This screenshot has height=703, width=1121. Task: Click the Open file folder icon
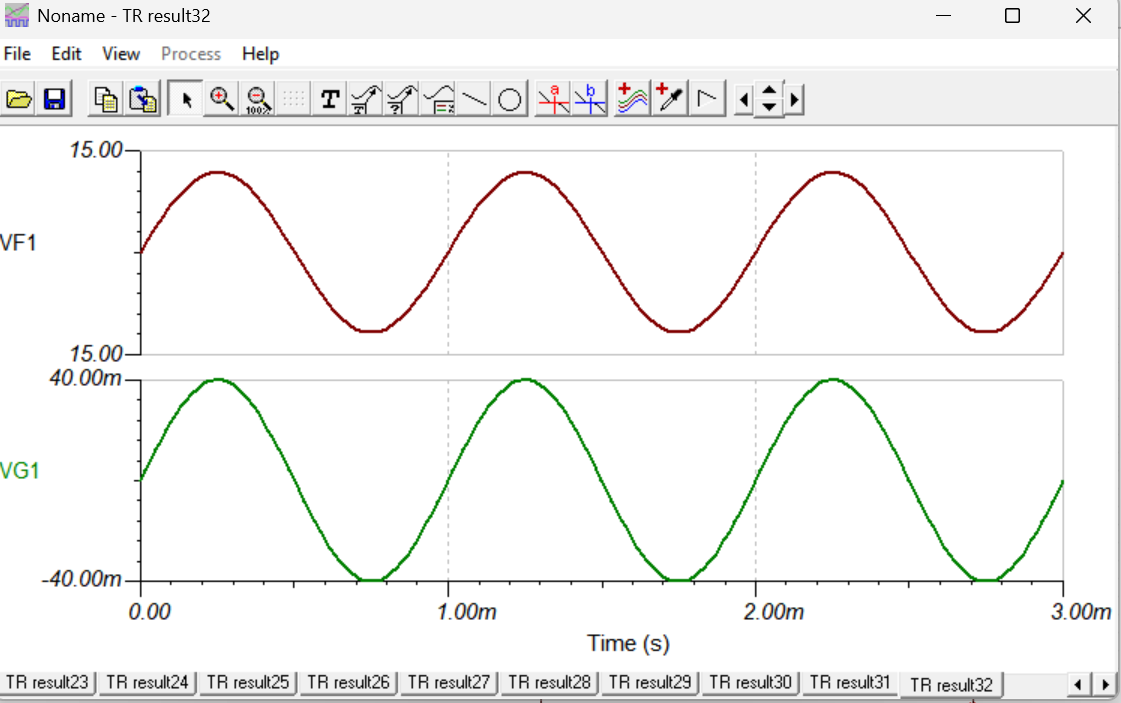coord(19,99)
